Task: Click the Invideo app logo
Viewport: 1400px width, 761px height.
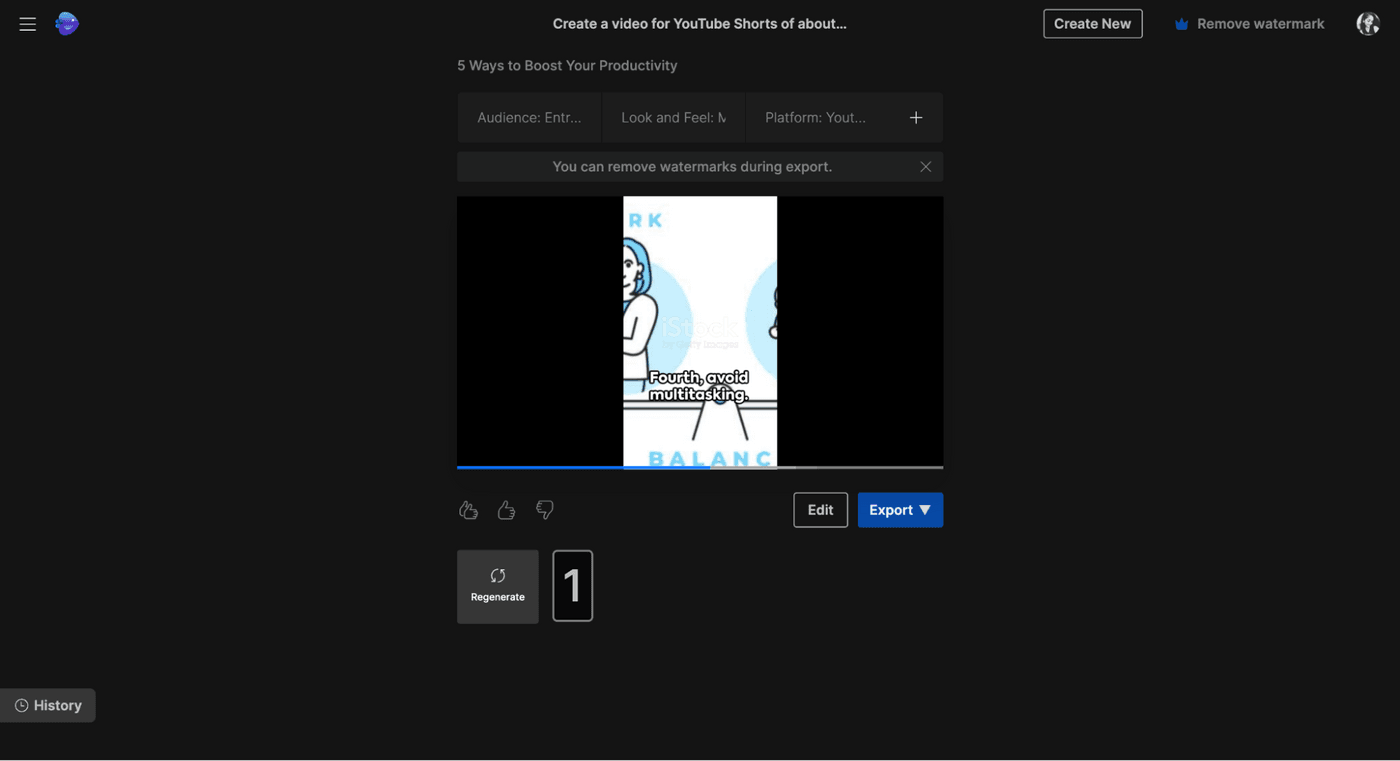Action: click(x=67, y=24)
